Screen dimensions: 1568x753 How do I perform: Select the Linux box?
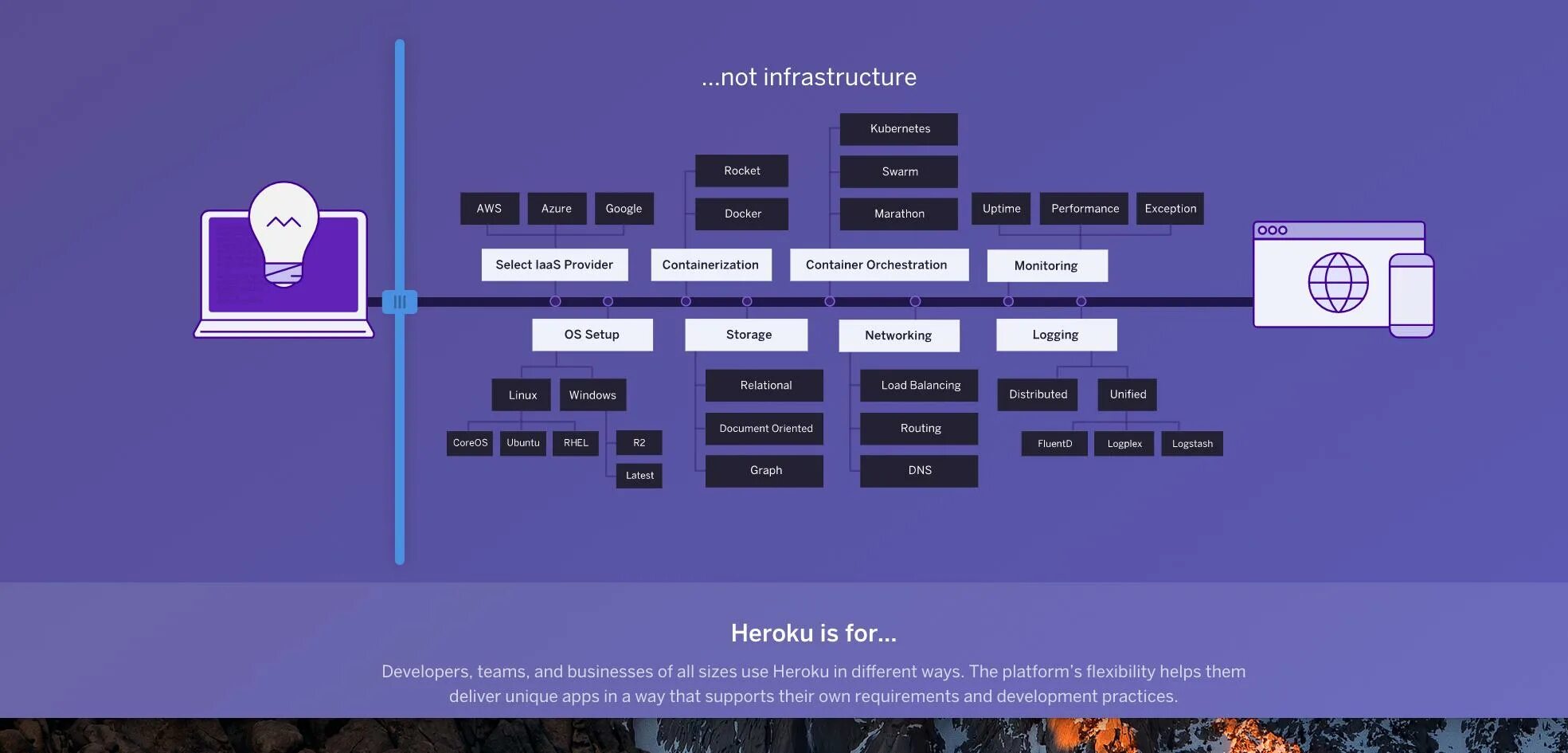coord(522,394)
